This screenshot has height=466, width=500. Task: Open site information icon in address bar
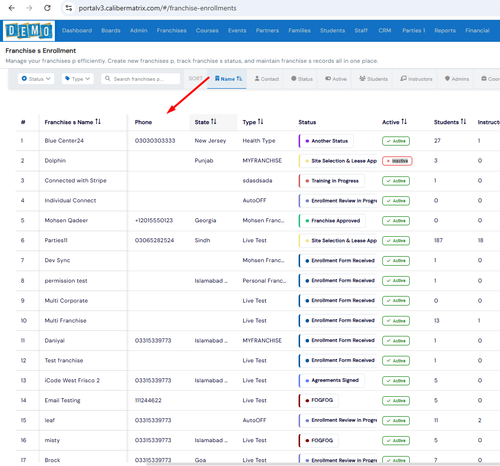[x=69, y=8]
